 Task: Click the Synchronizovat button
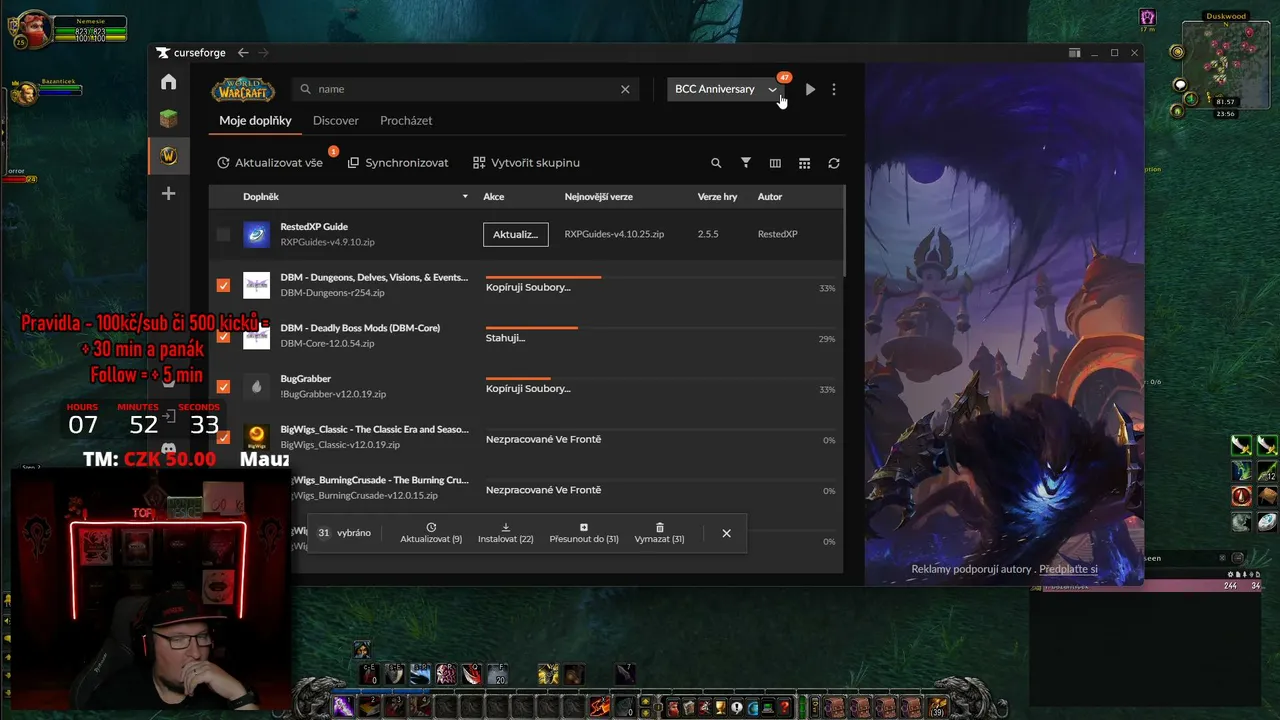coord(398,163)
